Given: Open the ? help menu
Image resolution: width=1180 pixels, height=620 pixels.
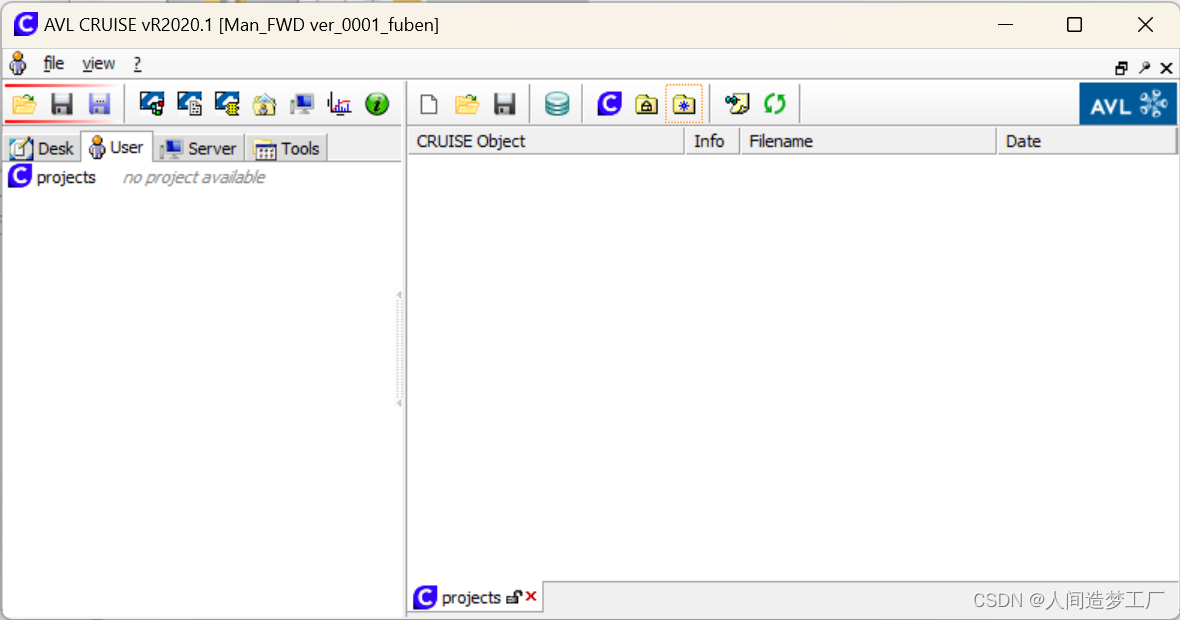Looking at the screenshot, I should (x=137, y=64).
